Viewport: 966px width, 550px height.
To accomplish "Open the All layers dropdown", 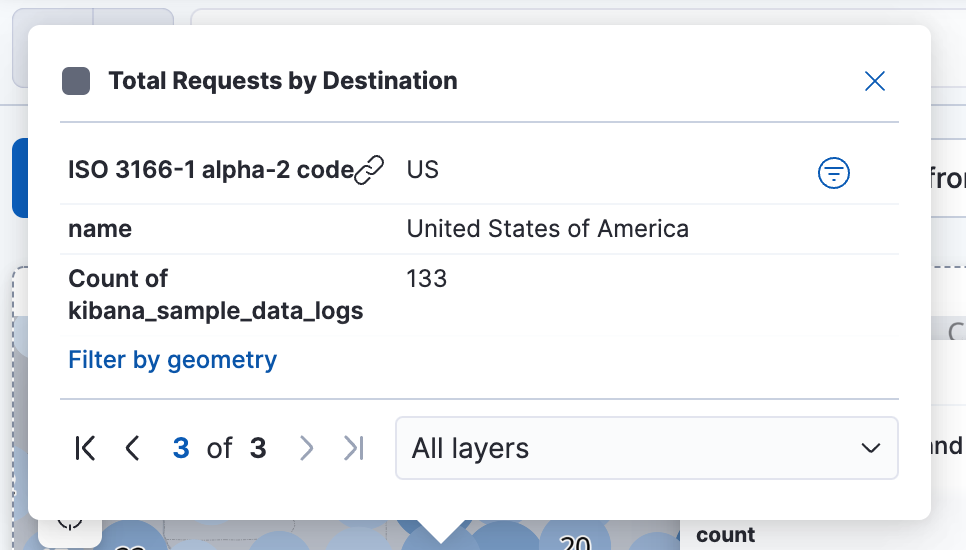I will [646, 449].
